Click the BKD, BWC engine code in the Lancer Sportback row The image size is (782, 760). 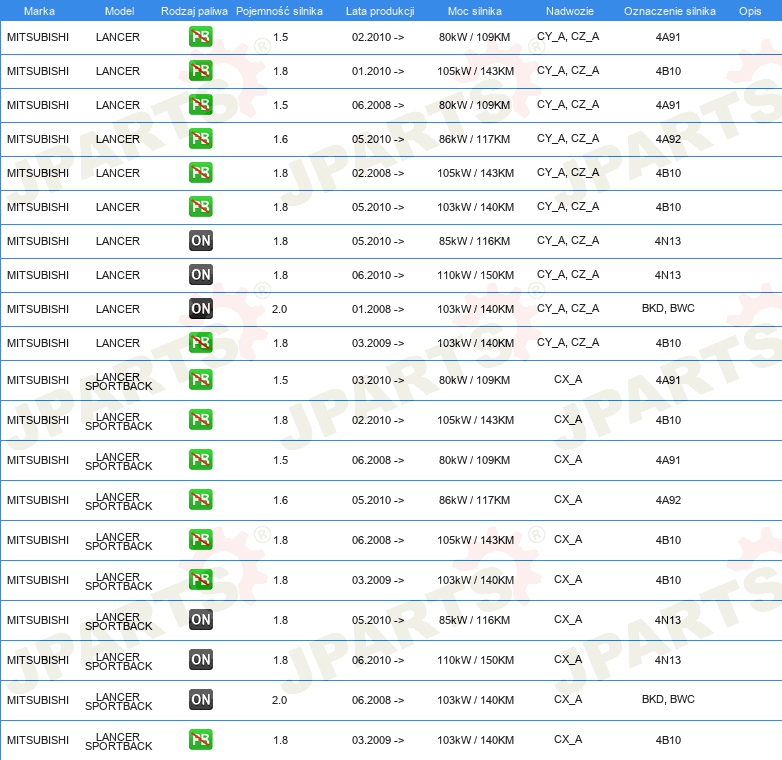pyautogui.click(x=668, y=700)
